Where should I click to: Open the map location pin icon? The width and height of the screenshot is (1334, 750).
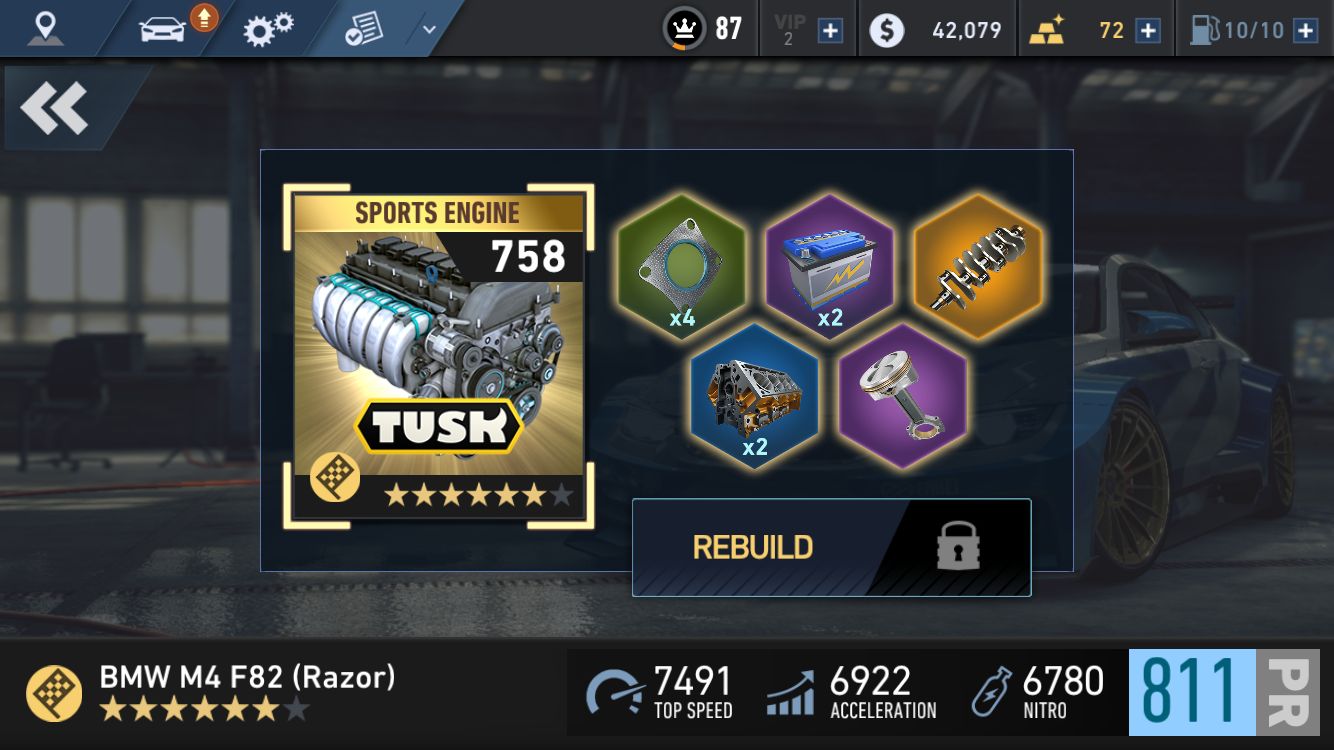point(44,28)
